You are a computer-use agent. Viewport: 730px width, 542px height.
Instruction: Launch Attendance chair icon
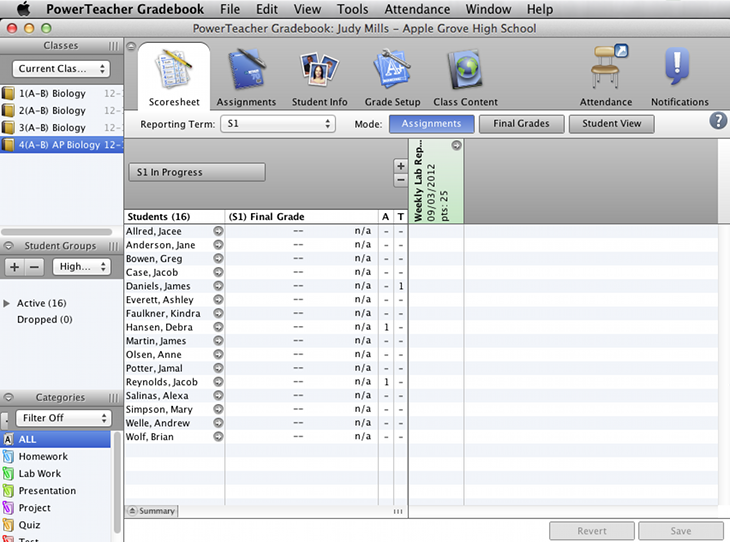click(x=608, y=68)
